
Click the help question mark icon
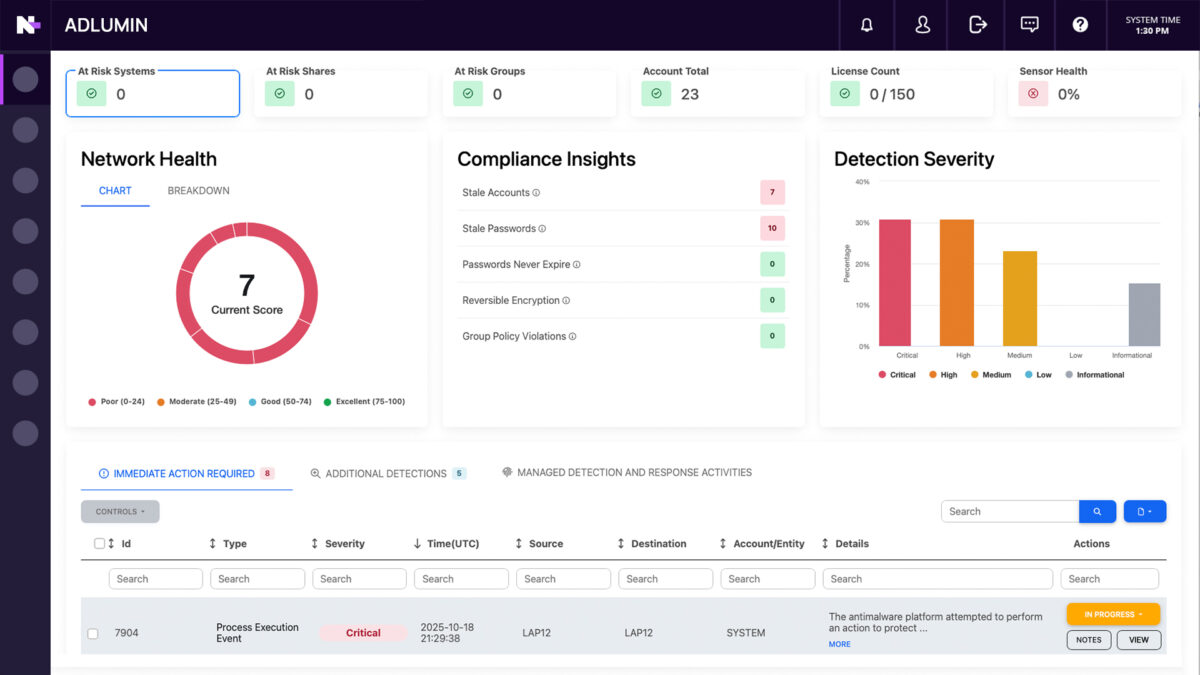1081,24
